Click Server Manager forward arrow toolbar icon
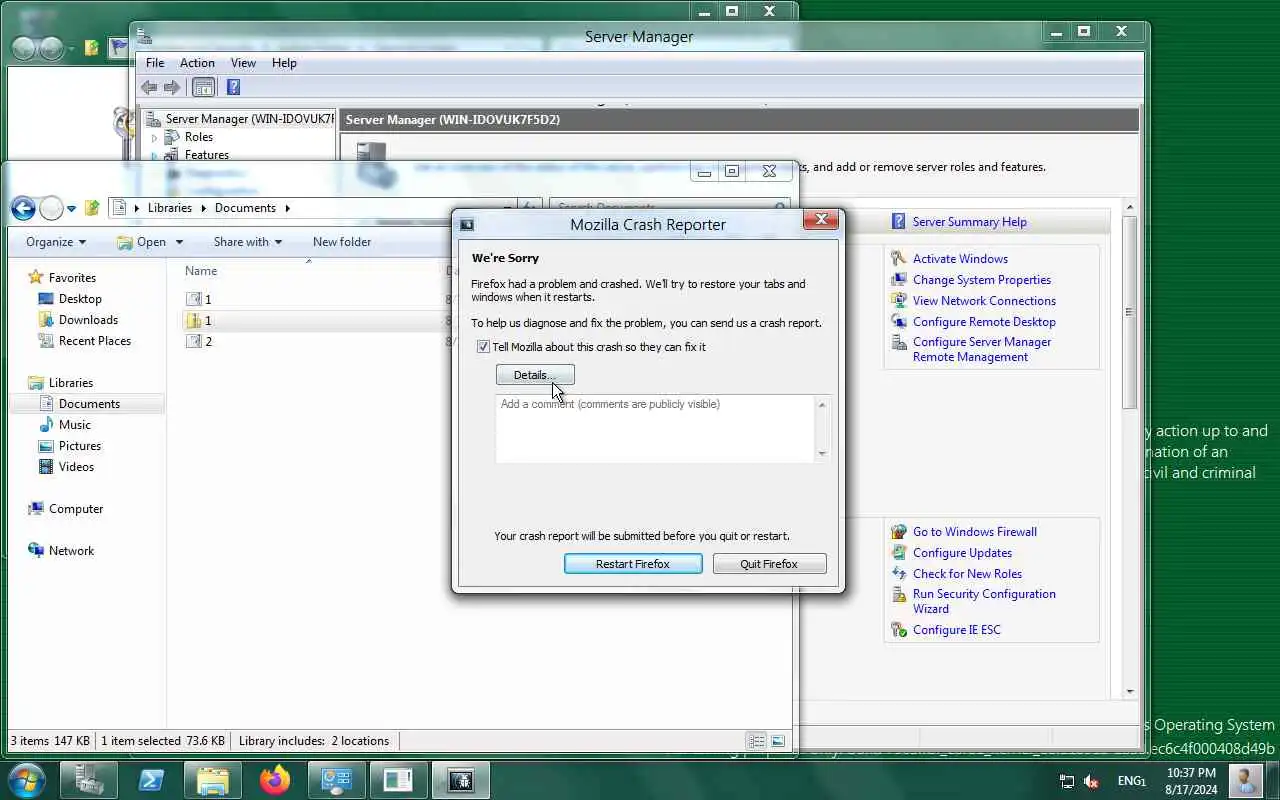1280x800 pixels. 172,88
